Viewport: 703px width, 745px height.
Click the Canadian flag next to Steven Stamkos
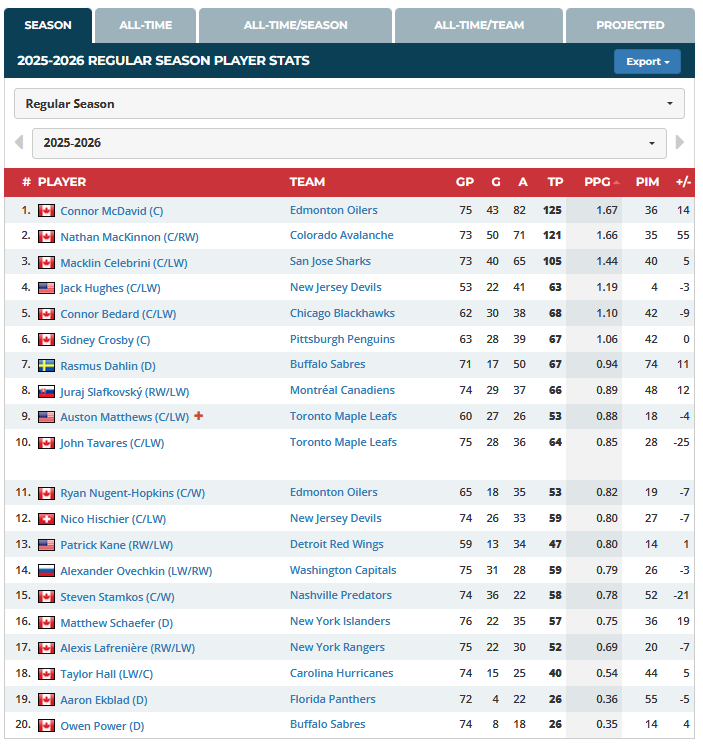click(46, 597)
